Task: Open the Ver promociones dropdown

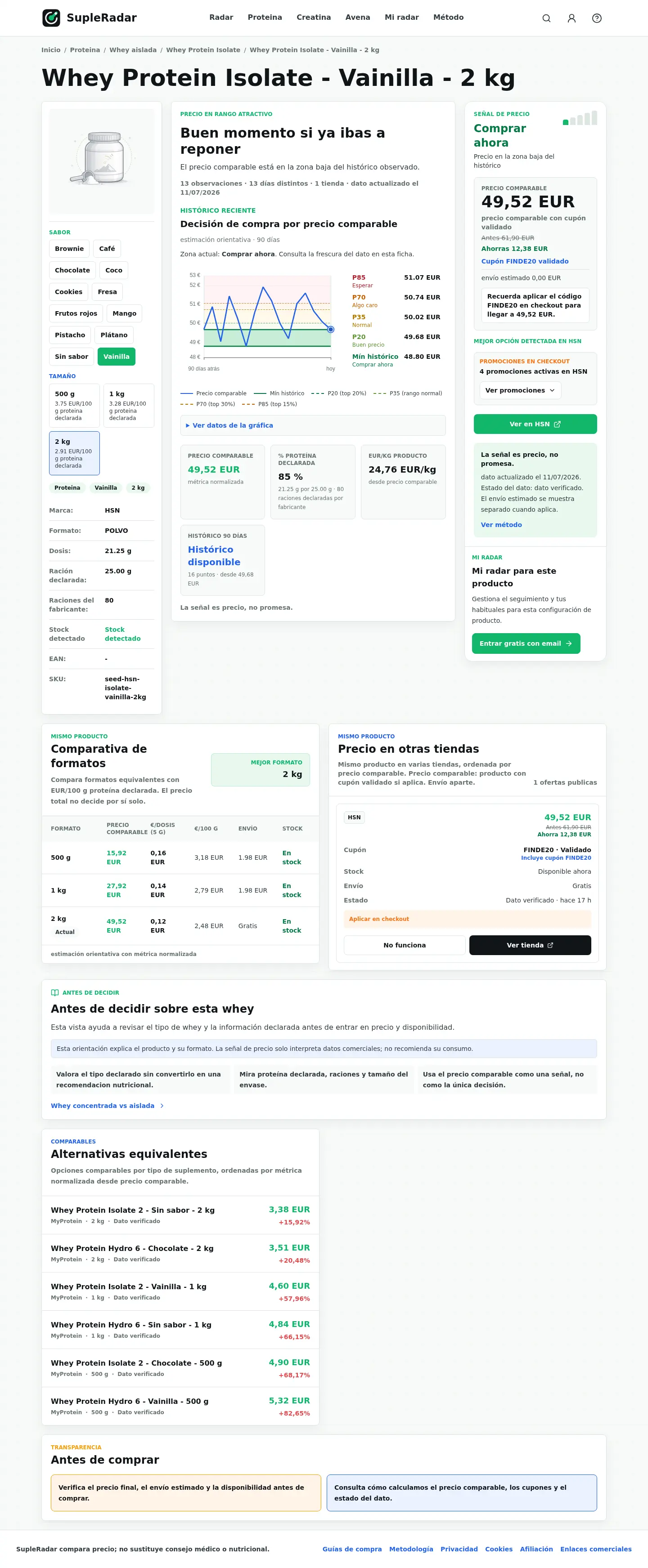Action: (x=521, y=391)
